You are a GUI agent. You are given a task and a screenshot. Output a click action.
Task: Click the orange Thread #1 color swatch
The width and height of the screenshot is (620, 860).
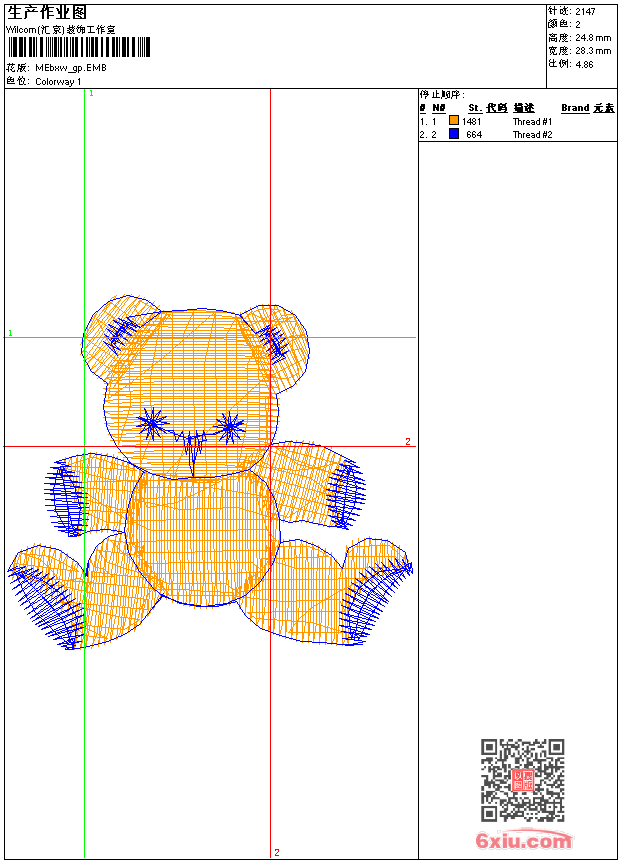453,121
